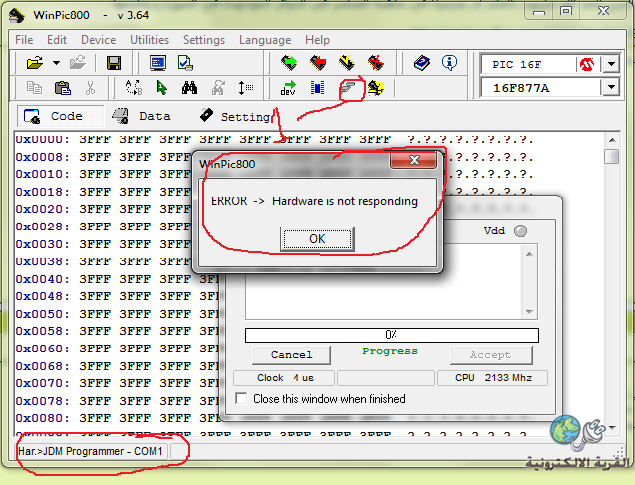Minimize the WinPic800 main window
Viewport: 635px width, 485px height.
click(x=539, y=11)
